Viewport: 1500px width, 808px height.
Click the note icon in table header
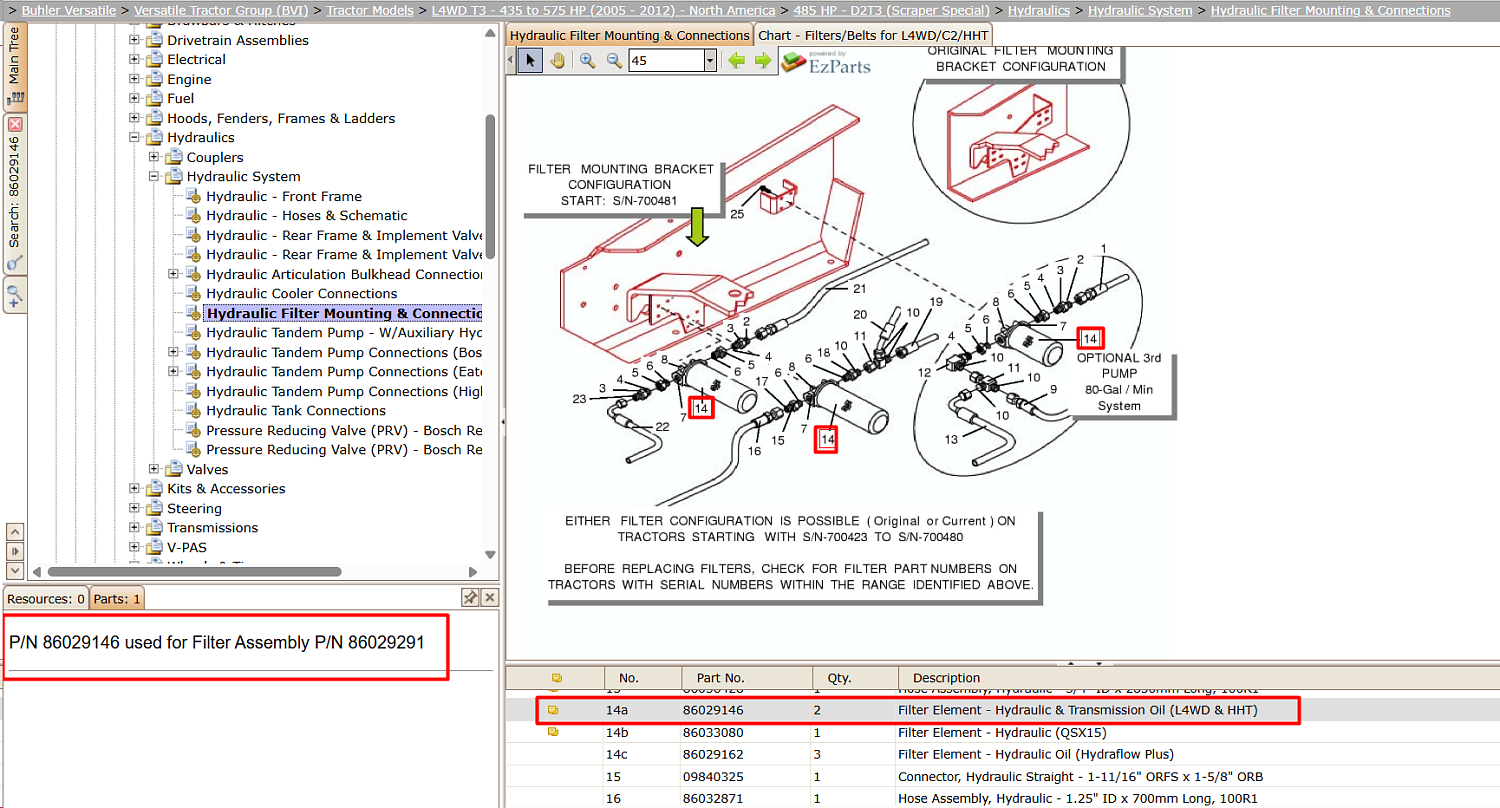[555, 677]
